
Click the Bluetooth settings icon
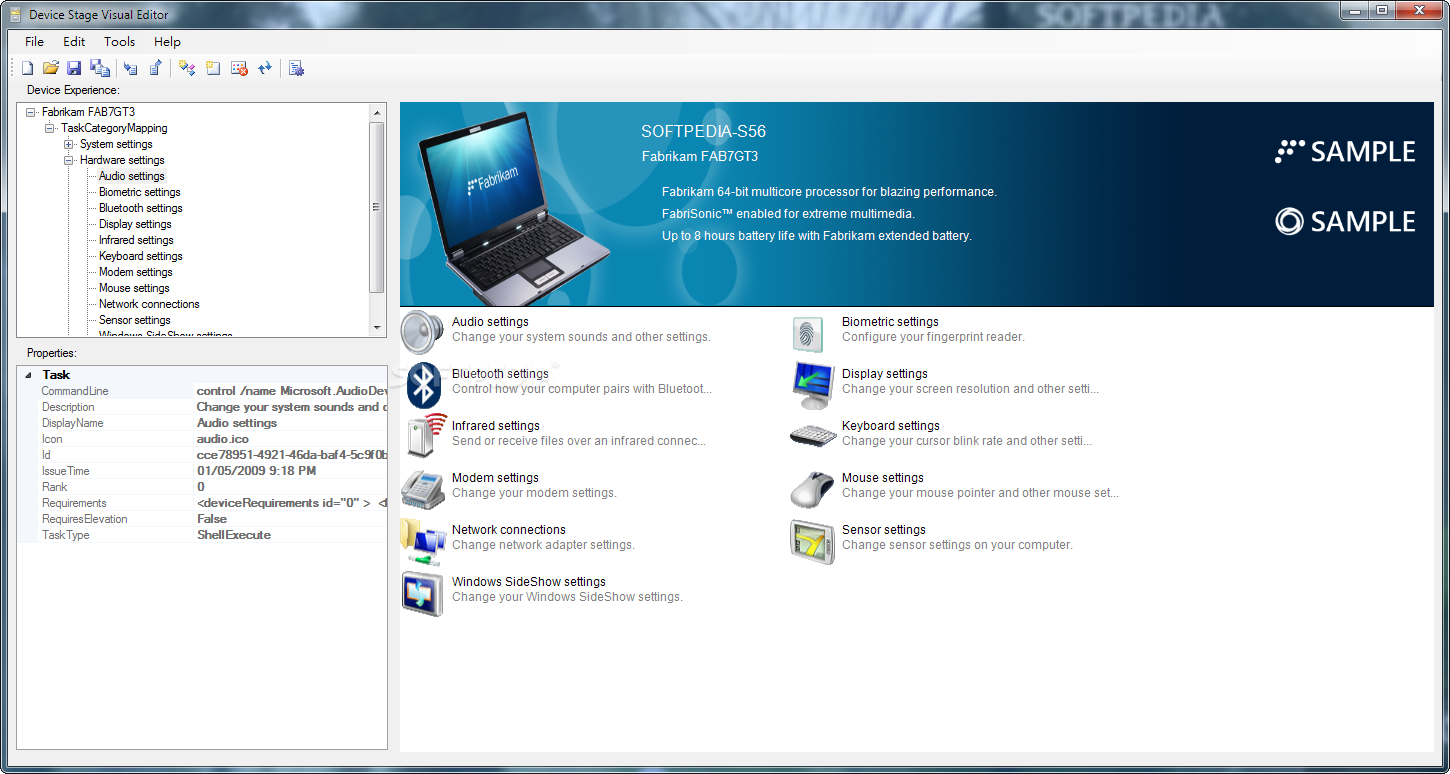tap(424, 384)
